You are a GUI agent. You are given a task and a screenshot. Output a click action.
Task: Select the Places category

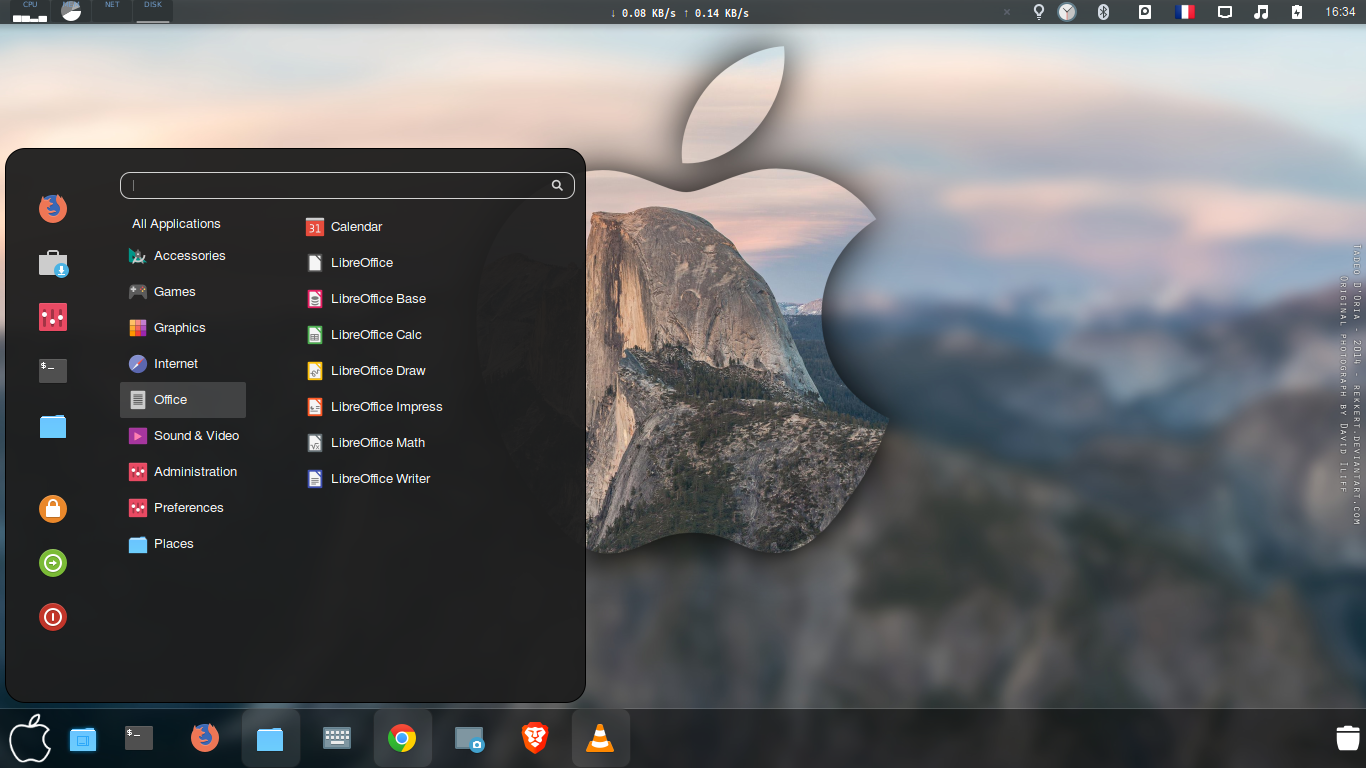pos(183,544)
